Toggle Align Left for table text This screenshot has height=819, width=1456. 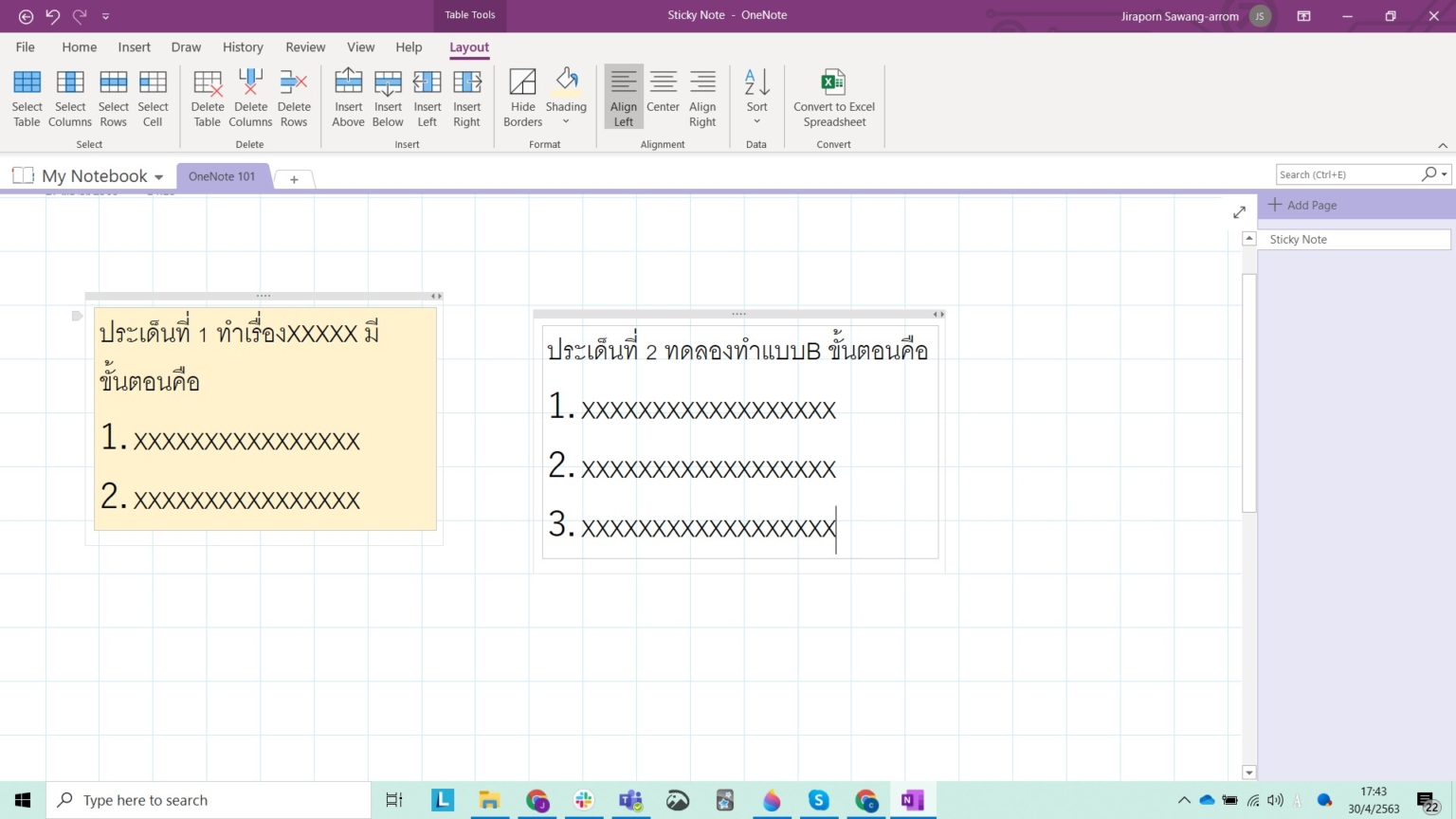click(x=623, y=97)
